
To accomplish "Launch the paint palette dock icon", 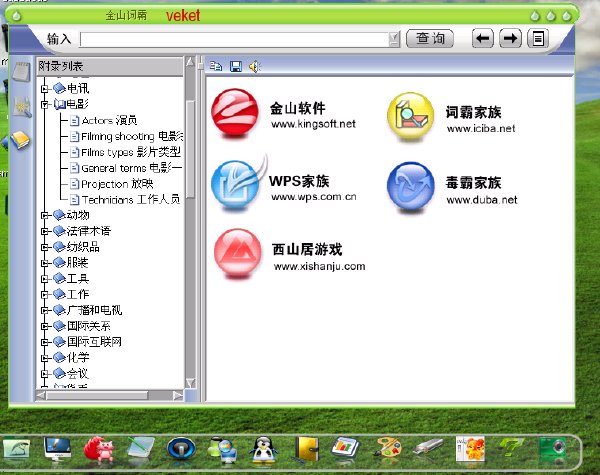I will click(x=387, y=447).
